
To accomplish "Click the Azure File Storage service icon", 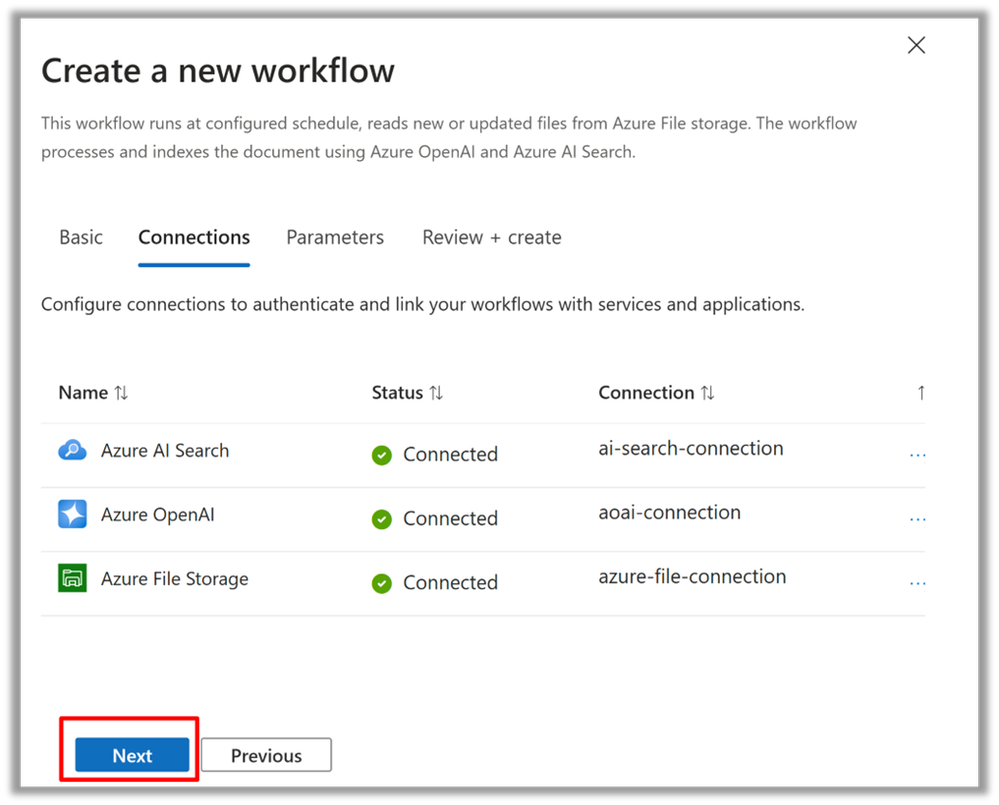I will click(x=73, y=578).
